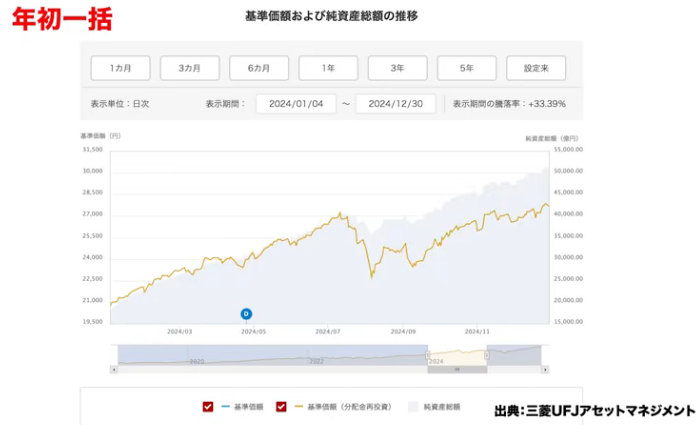Image resolution: width=697 pixels, height=425 pixels.
Task: Click the blue line icon for 基準価額 legend
Action: [x=224, y=407]
